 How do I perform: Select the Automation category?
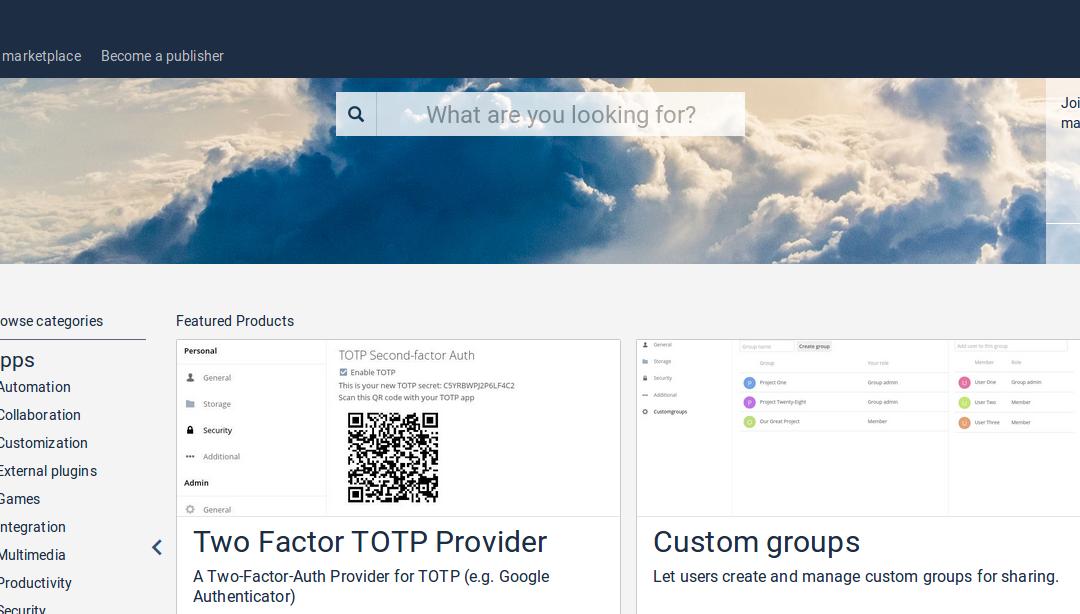35,387
